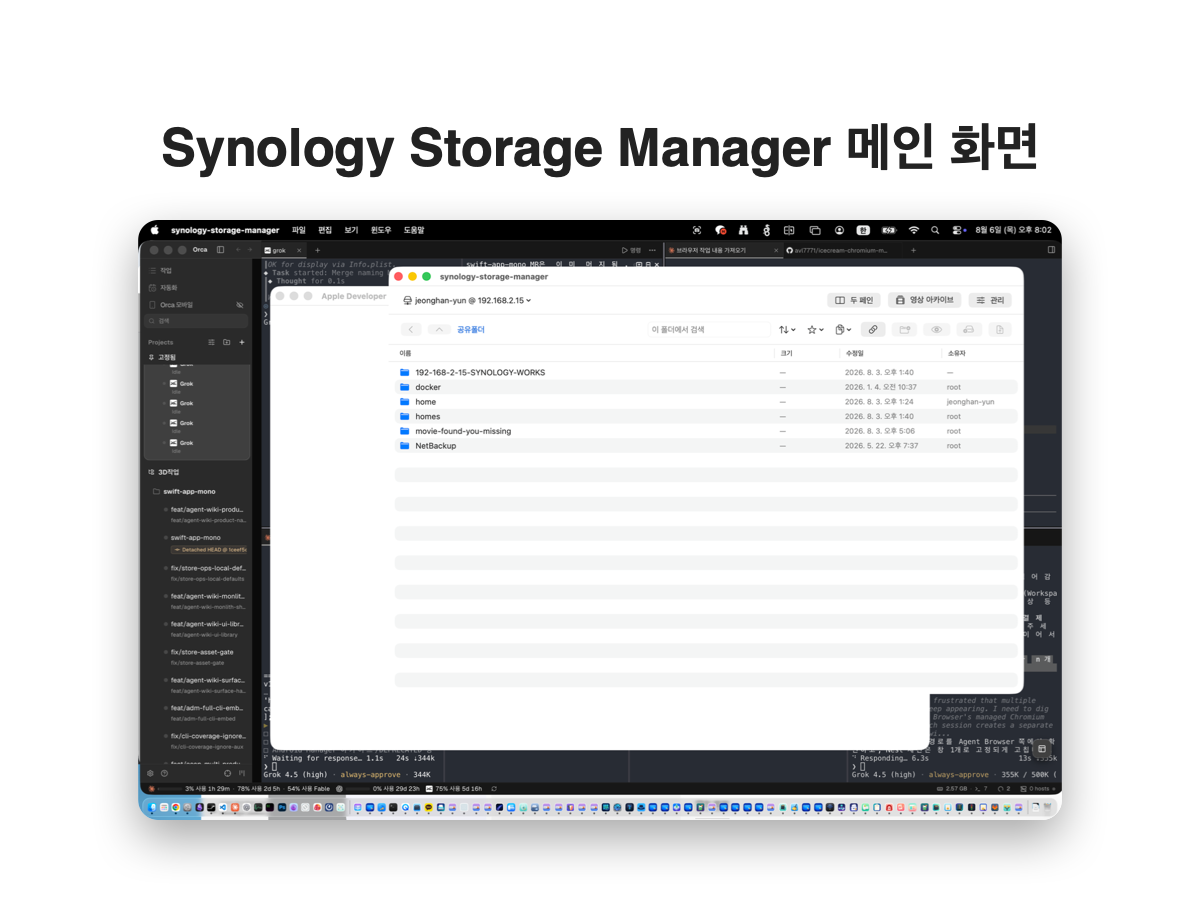Image resolution: width=1200 pixels, height=900 pixels.
Task: Click folder icon beside NetBackup
Action: coord(405,446)
